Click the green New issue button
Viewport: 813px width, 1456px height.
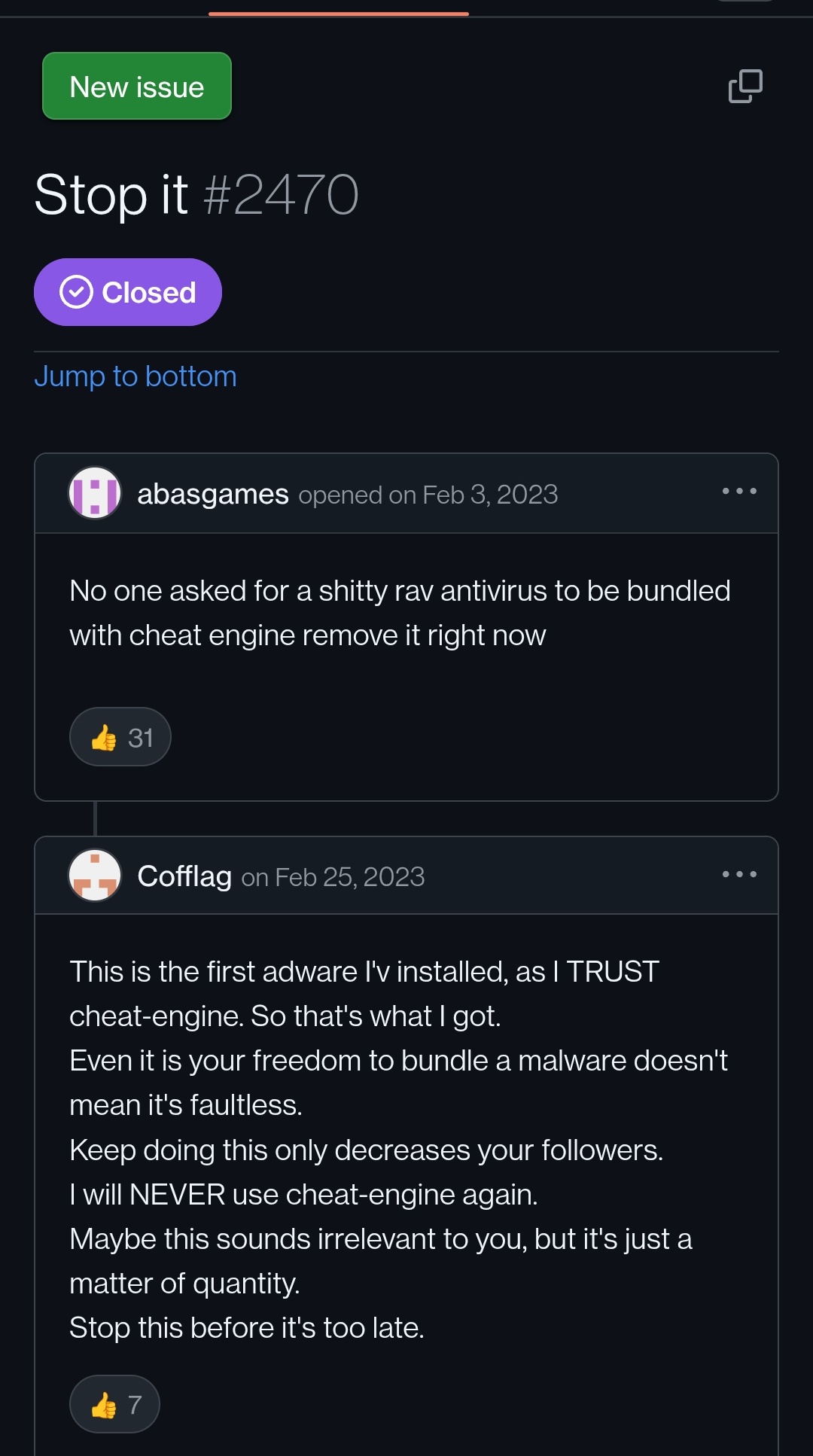pyautogui.click(x=136, y=87)
